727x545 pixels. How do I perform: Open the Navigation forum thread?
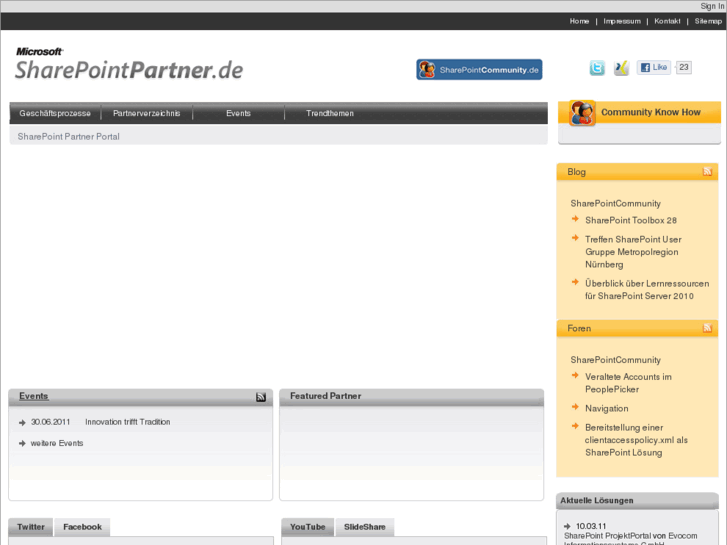(x=606, y=409)
